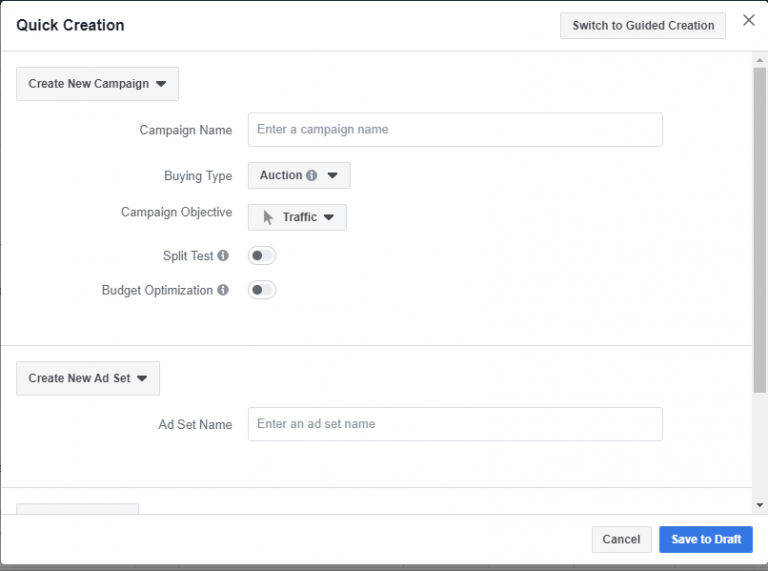Open the Buying Type Auction dropdown
The width and height of the screenshot is (768, 571).
coord(299,175)
